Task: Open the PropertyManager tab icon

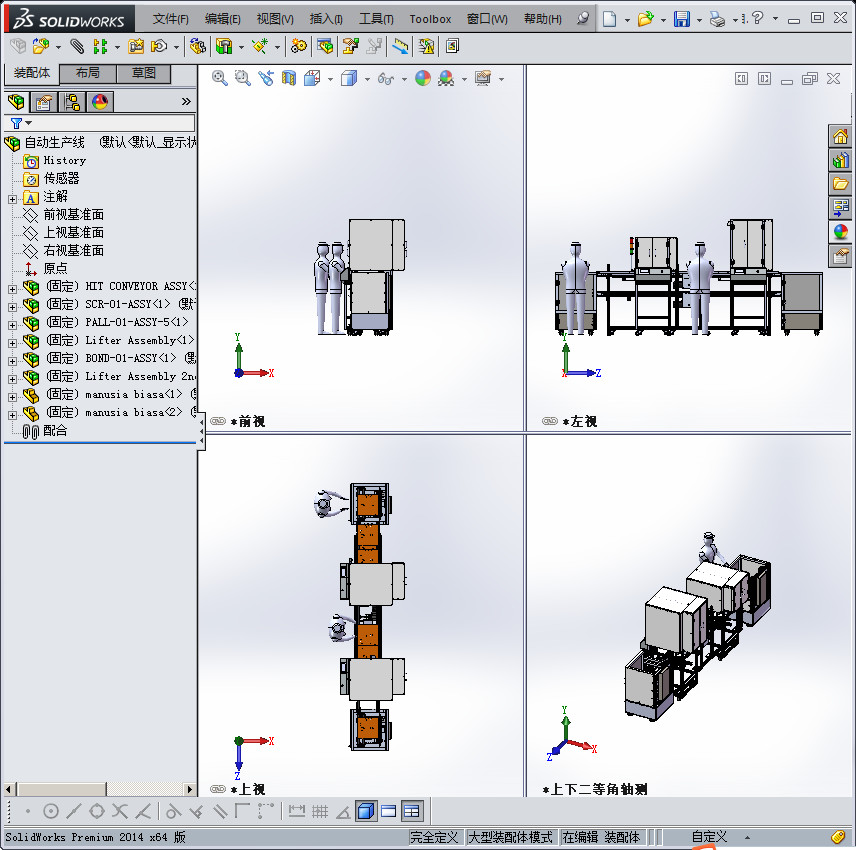Action: click(44, 102)
